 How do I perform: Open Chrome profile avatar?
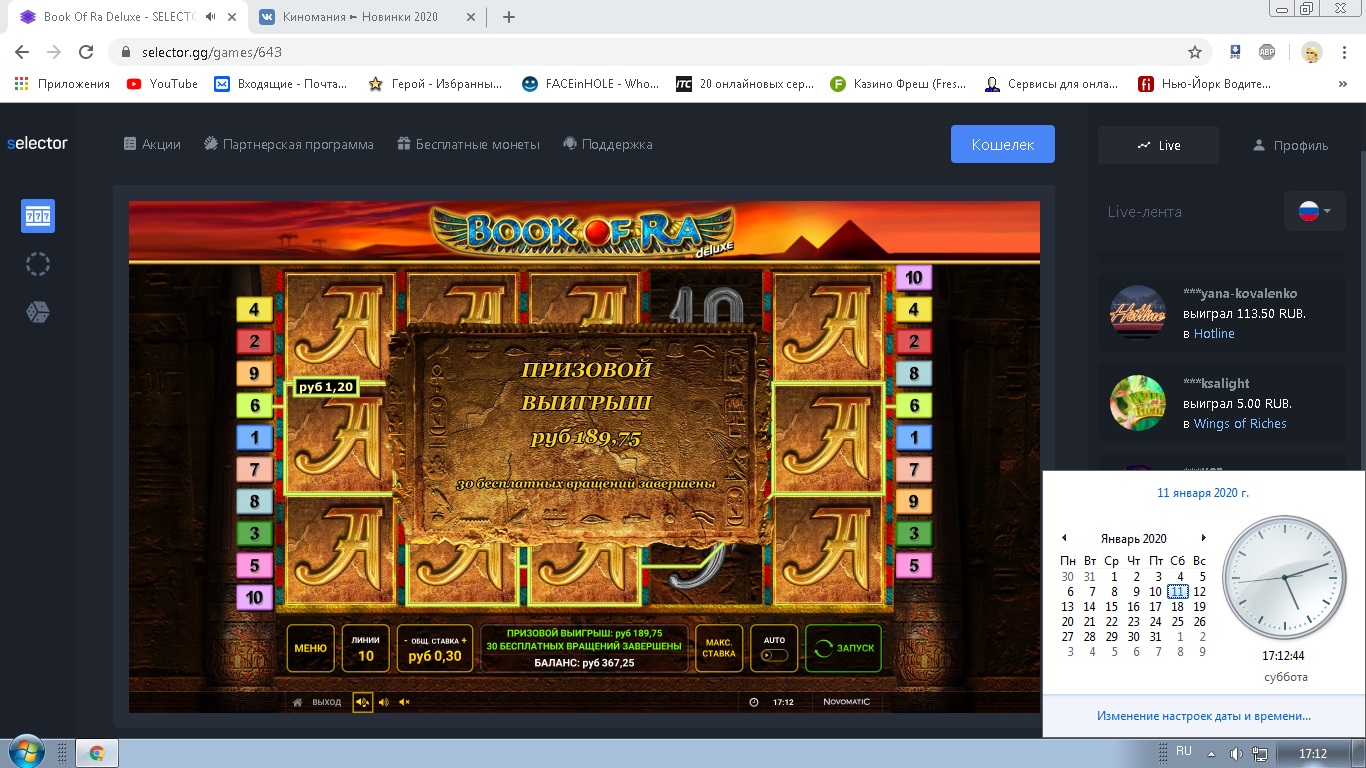click(1312, 52)
